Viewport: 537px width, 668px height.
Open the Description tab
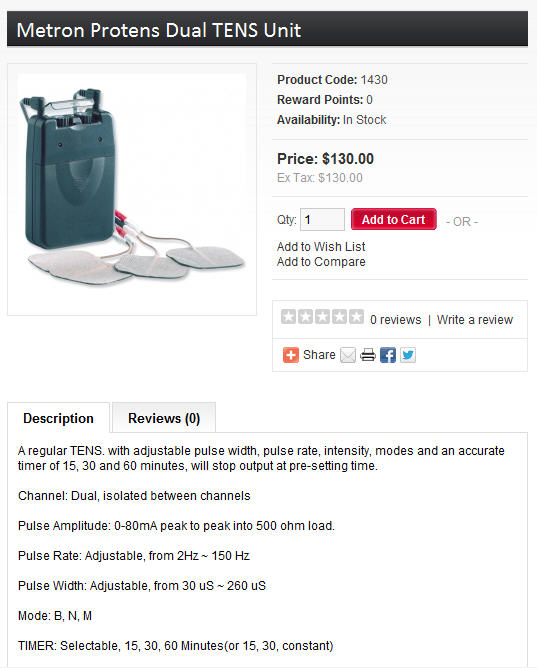58,418
